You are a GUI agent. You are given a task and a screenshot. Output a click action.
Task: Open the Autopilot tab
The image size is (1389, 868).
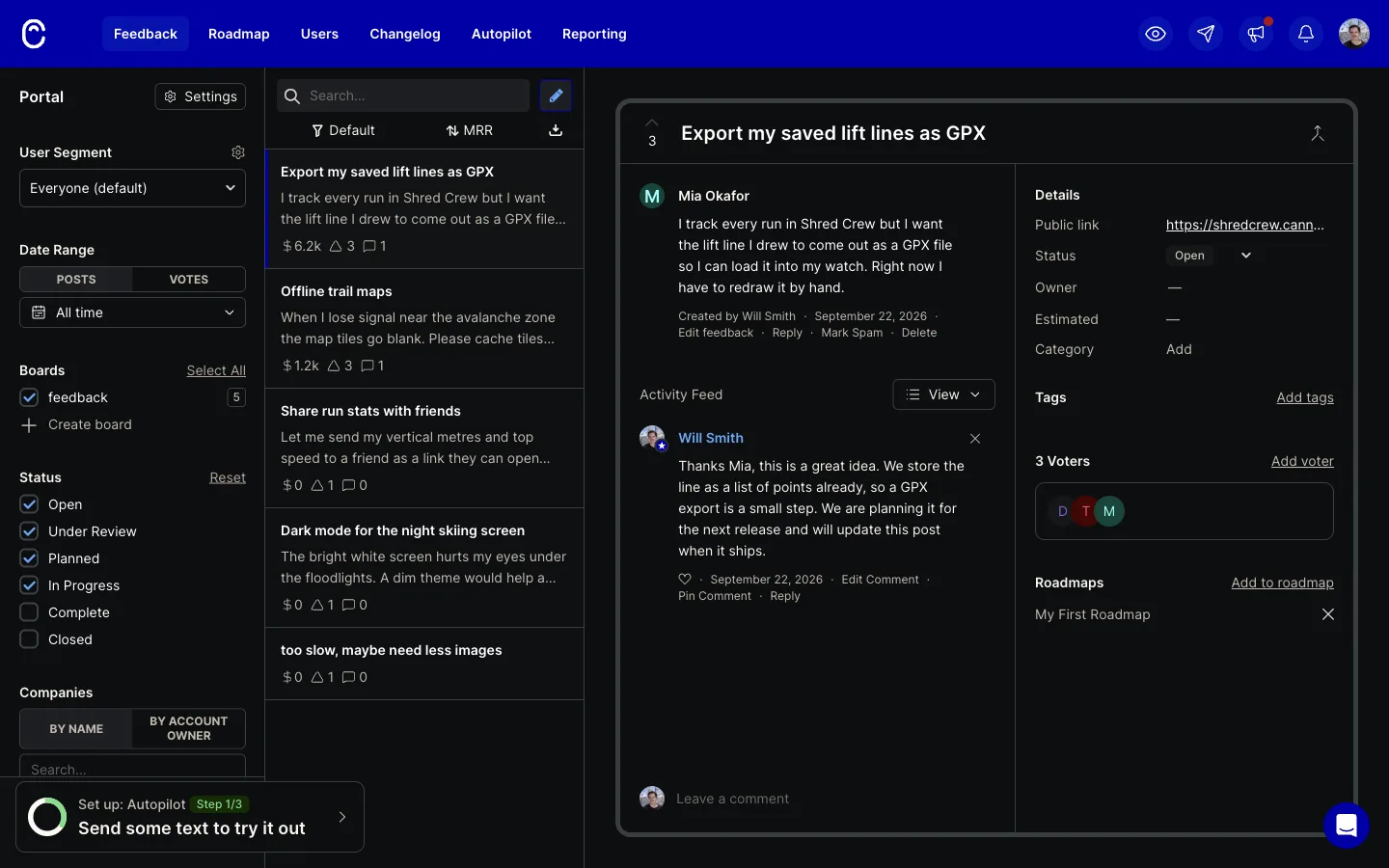[x=502, y=34]
